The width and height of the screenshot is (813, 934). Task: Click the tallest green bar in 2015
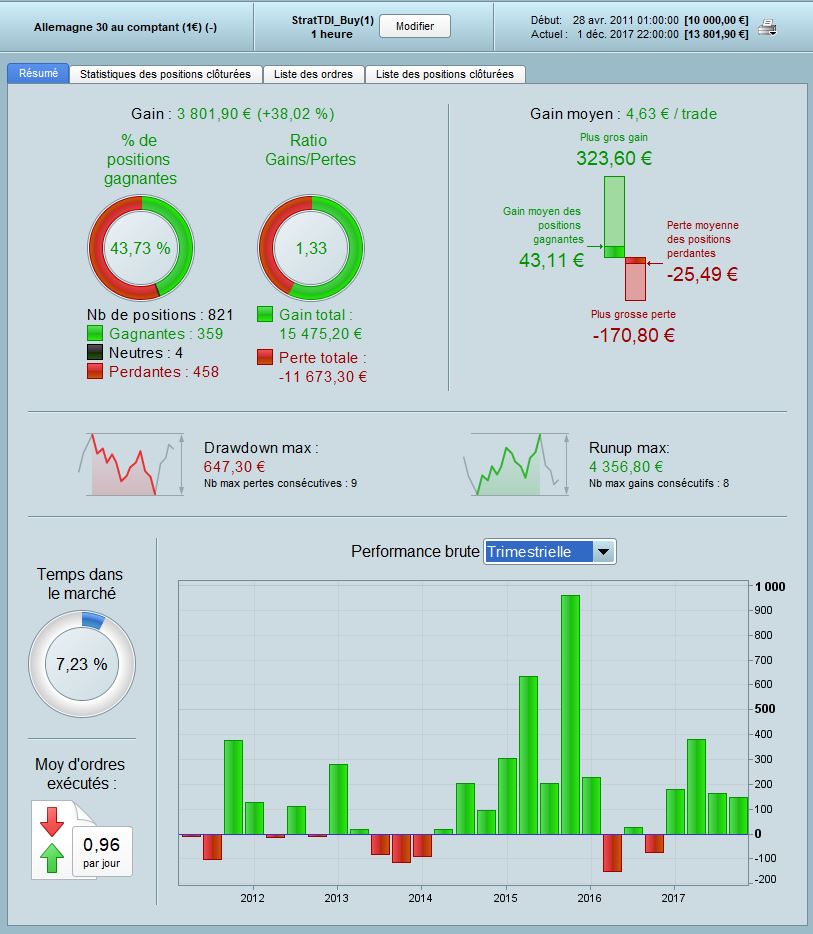571,714
